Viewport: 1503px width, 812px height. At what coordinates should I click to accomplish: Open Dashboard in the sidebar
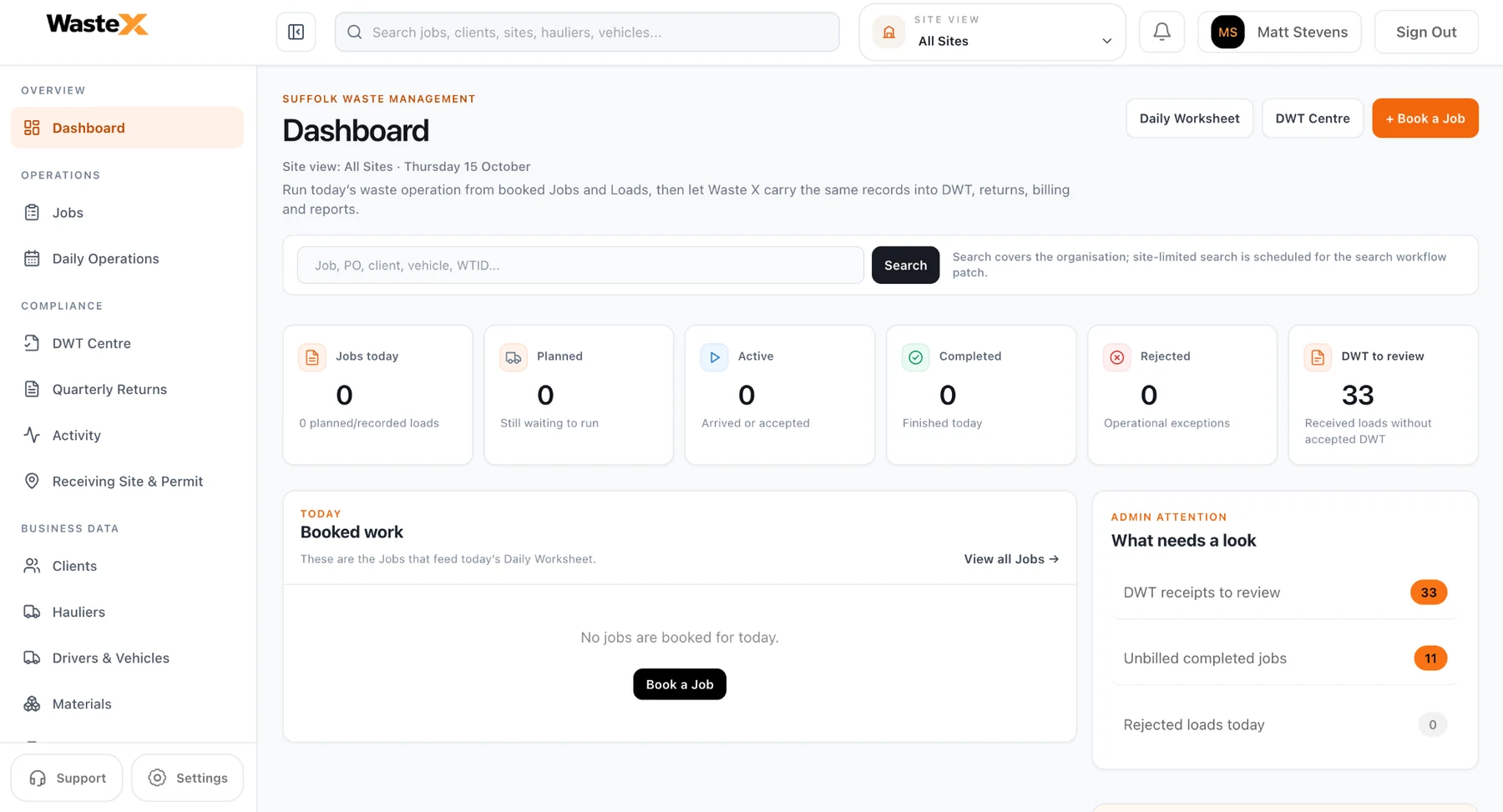coord(127,128)
